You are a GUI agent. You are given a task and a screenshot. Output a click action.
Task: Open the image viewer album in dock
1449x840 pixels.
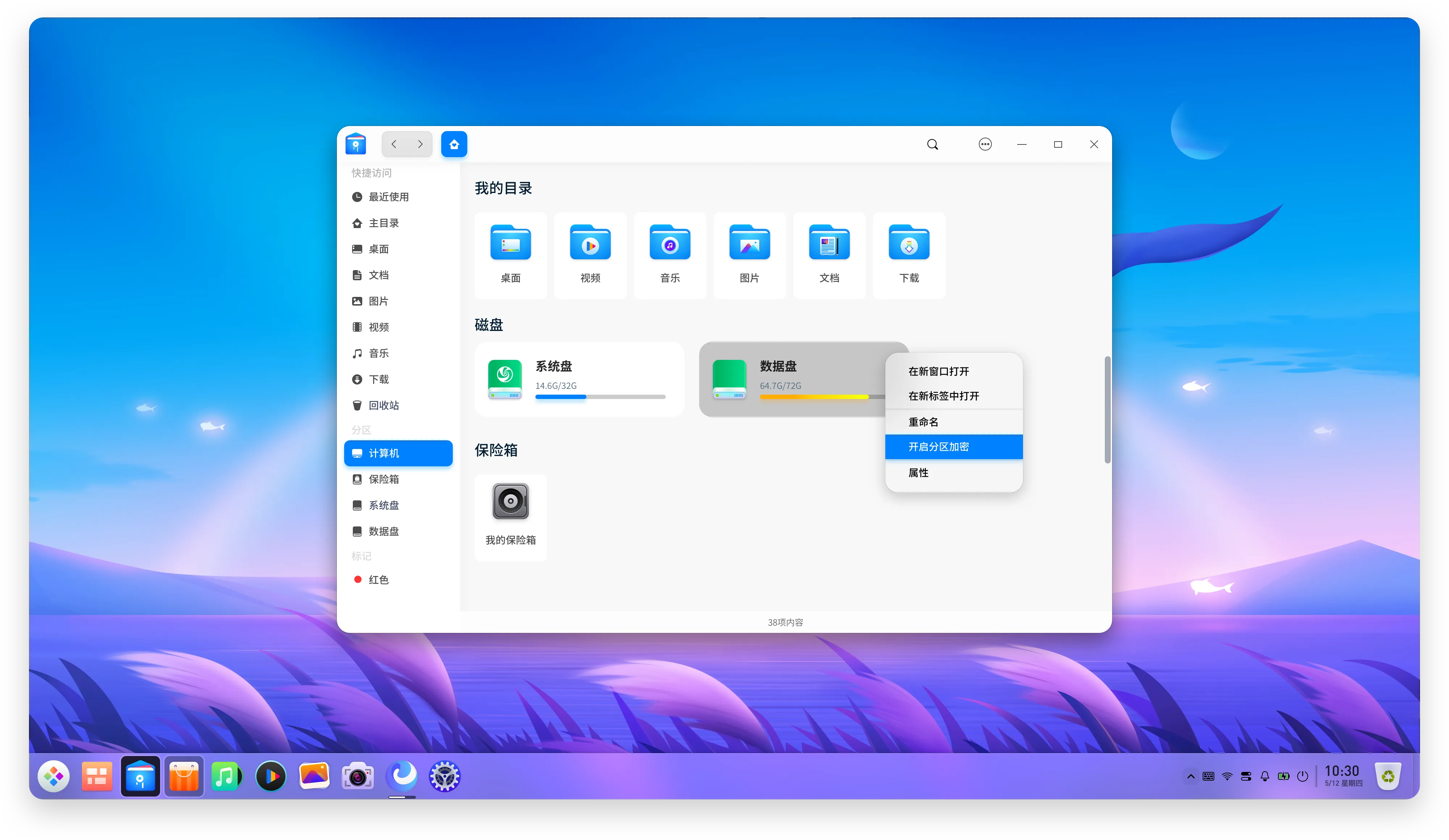click(x=314, y=776)
